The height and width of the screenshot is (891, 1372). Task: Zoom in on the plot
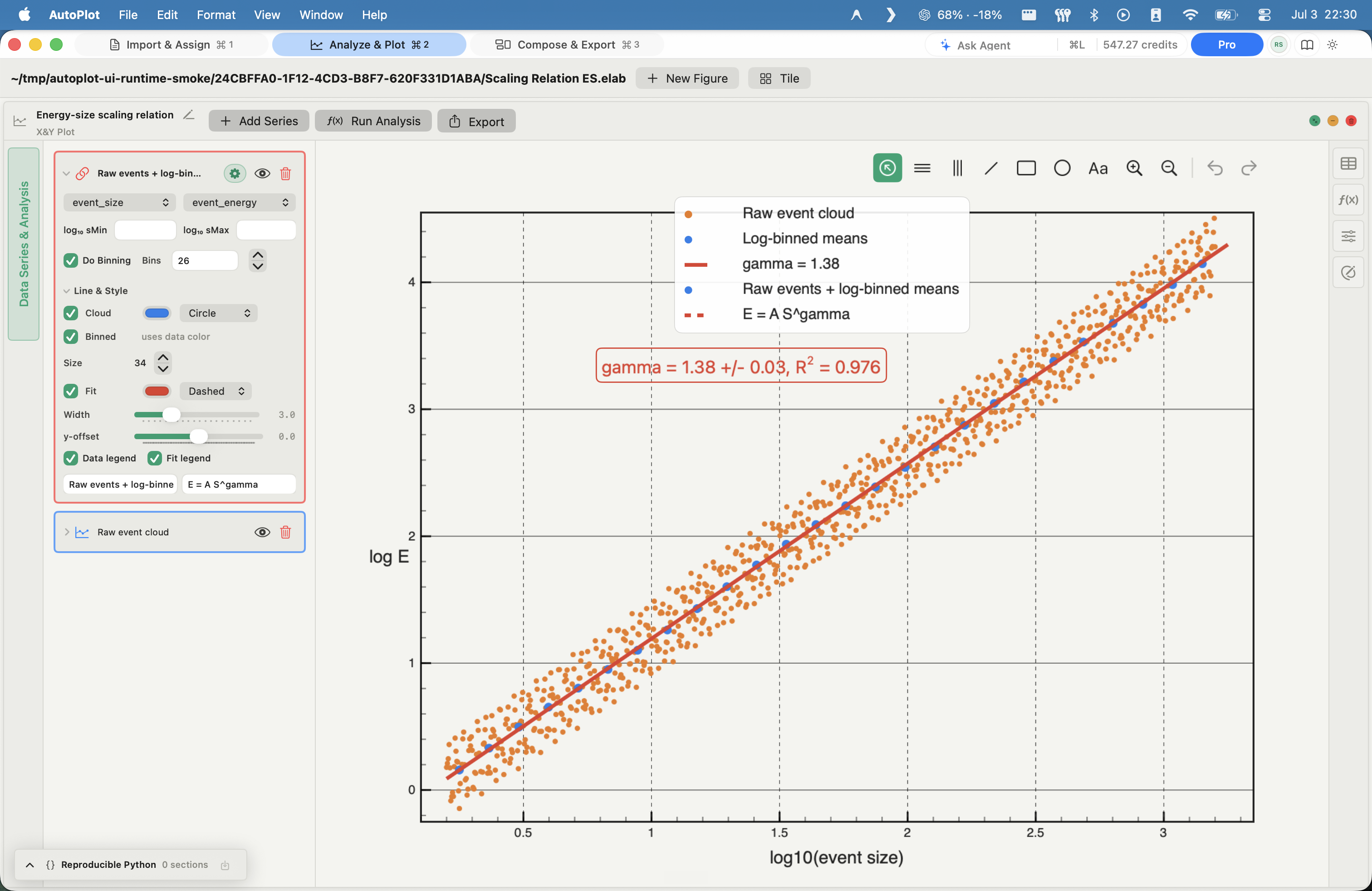point(1134,168)
